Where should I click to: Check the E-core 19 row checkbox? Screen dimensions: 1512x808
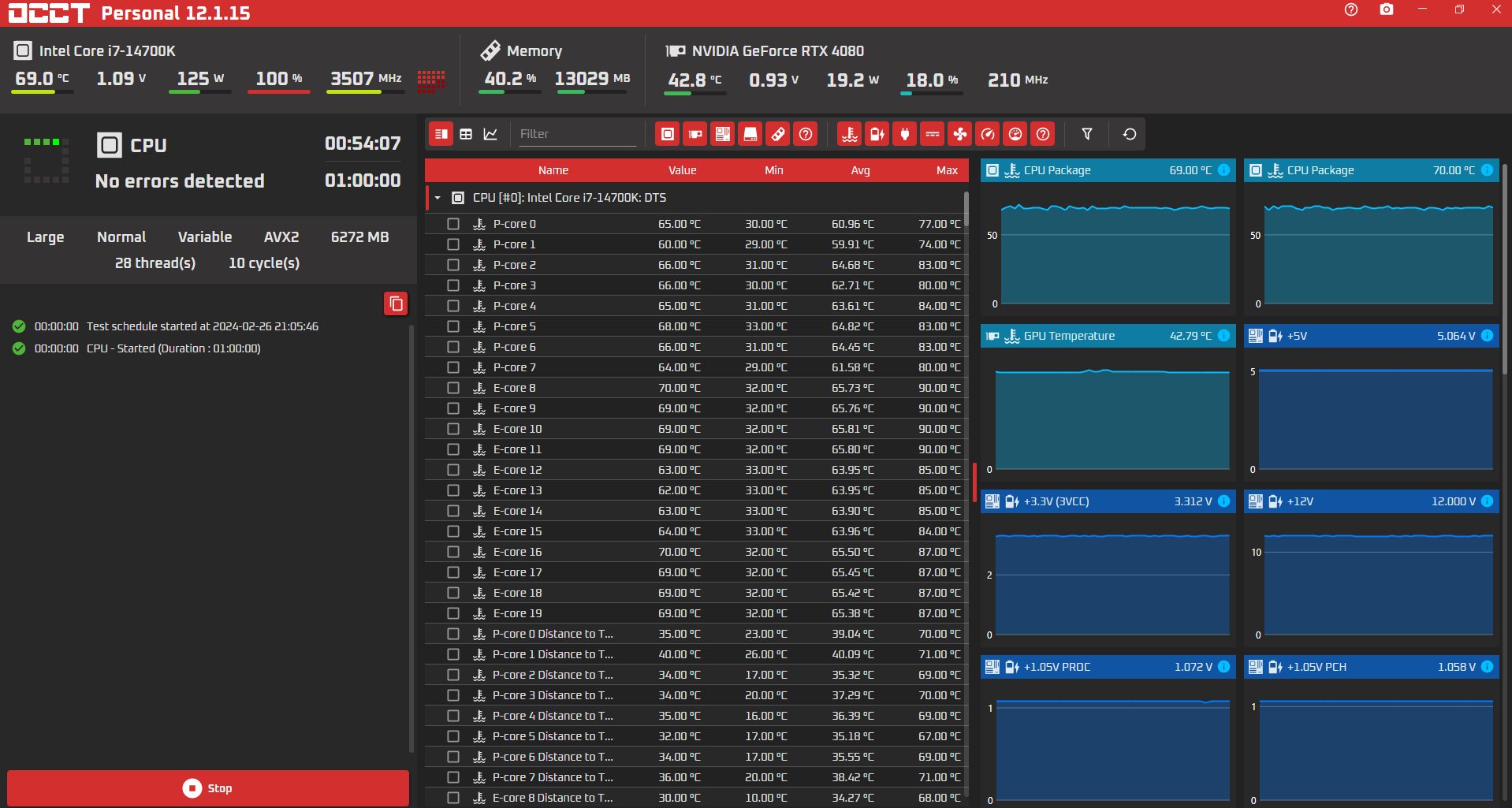coord(453,613)
